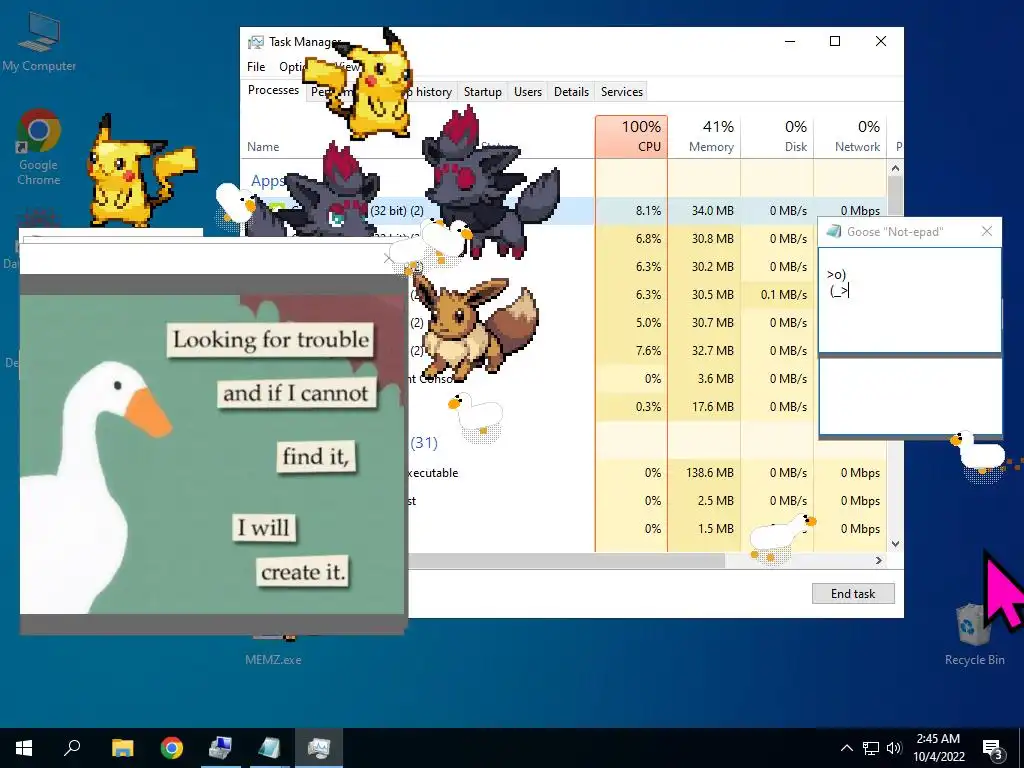Maximize the Task Manager window
The width and height of the screenshot is (1024, 768).
pos(835,41)
